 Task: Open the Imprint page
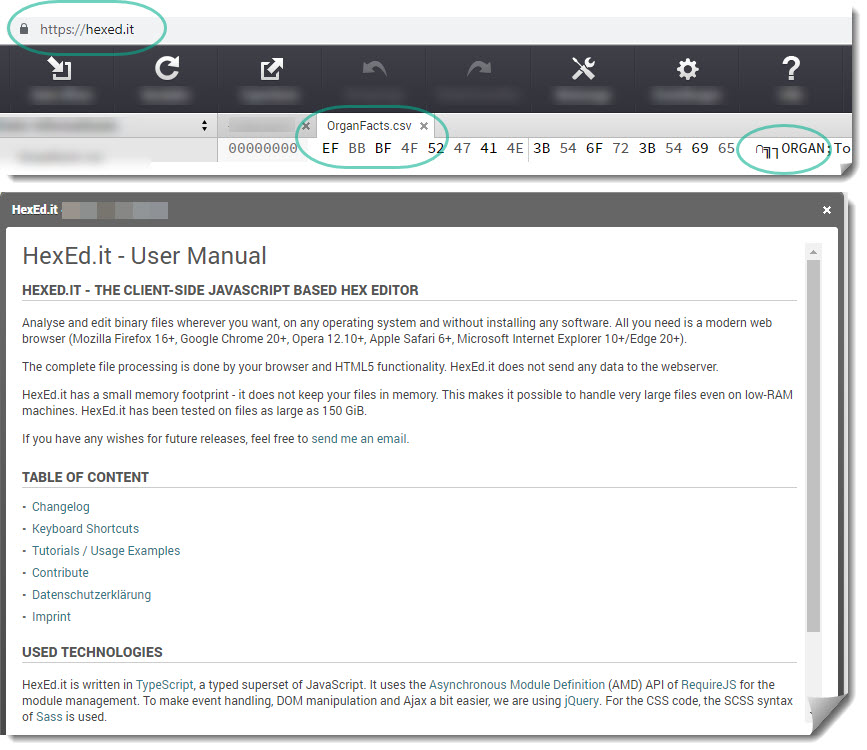coord(51,617)
